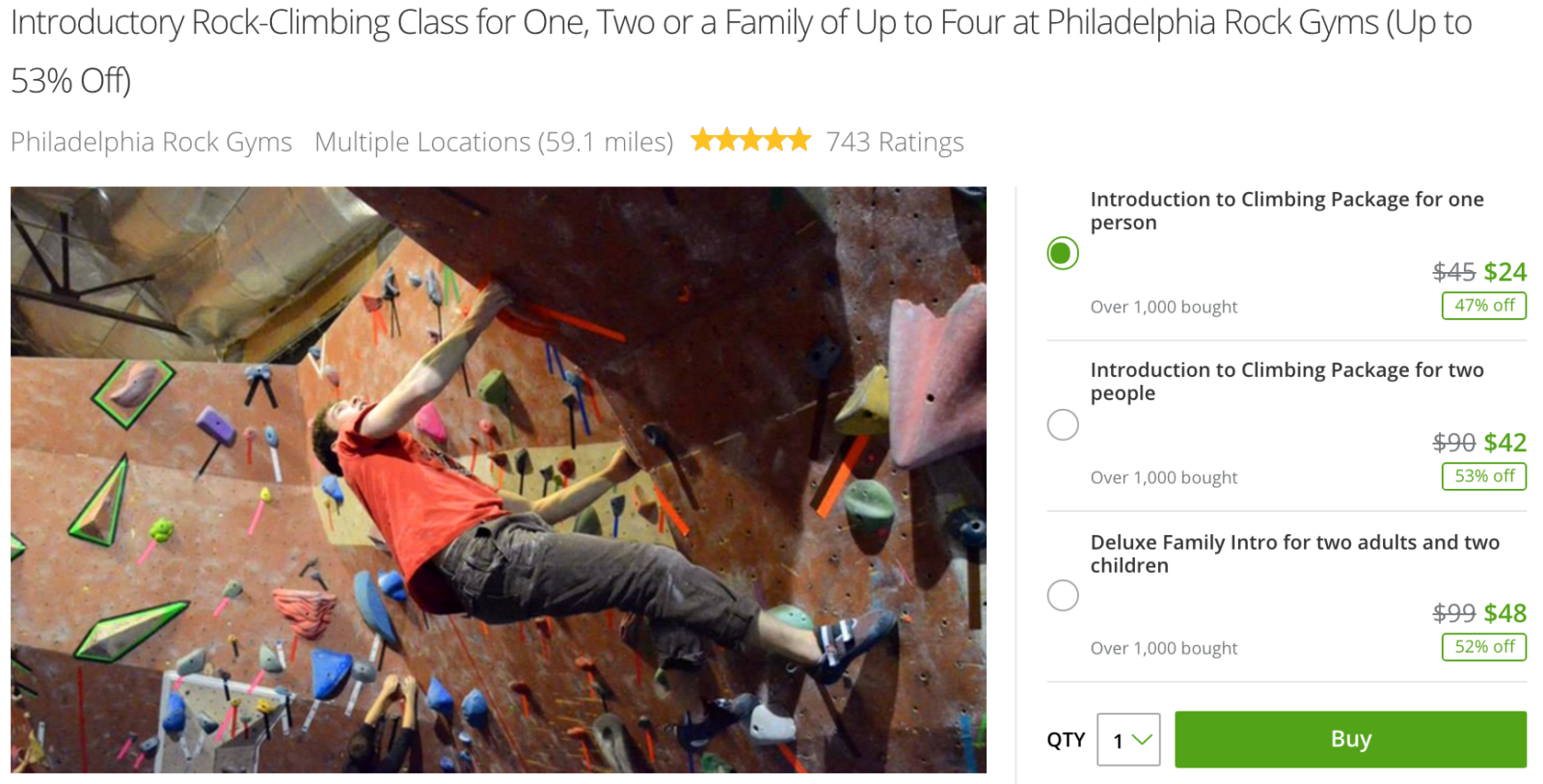Select the one person climbing package radio
The width and height of the screenshot is (1543, 784).
(1062, 254)
